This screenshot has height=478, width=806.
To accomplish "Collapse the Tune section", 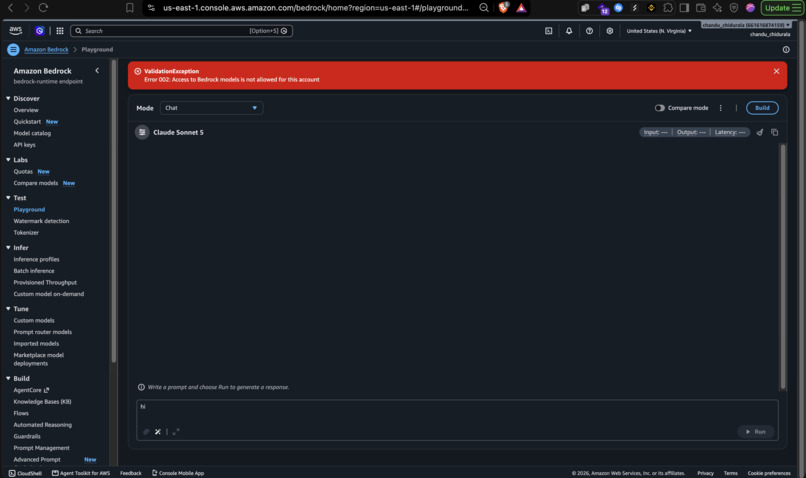I will click(8, 309).
